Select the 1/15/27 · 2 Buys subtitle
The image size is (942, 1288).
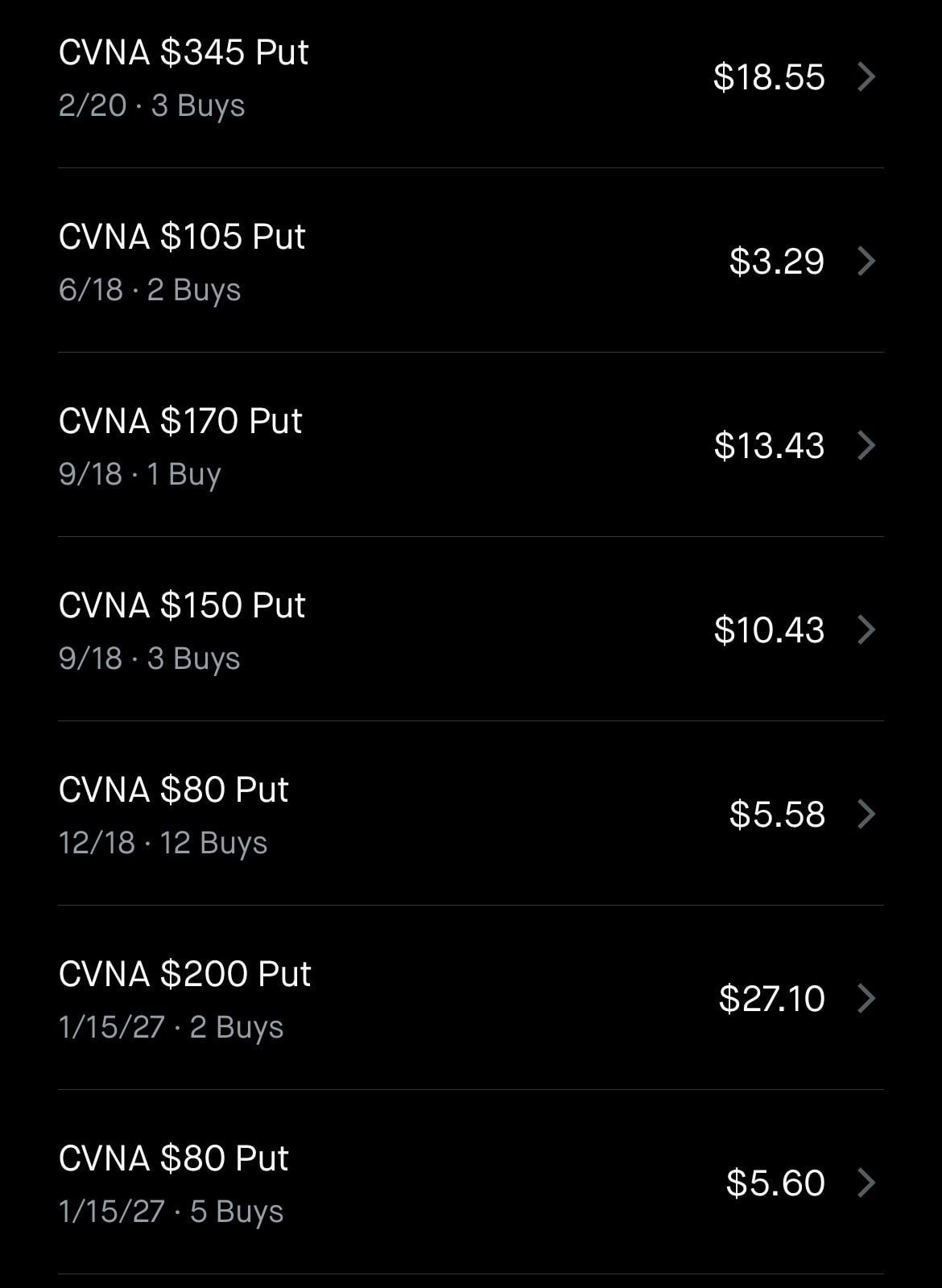171,1027
